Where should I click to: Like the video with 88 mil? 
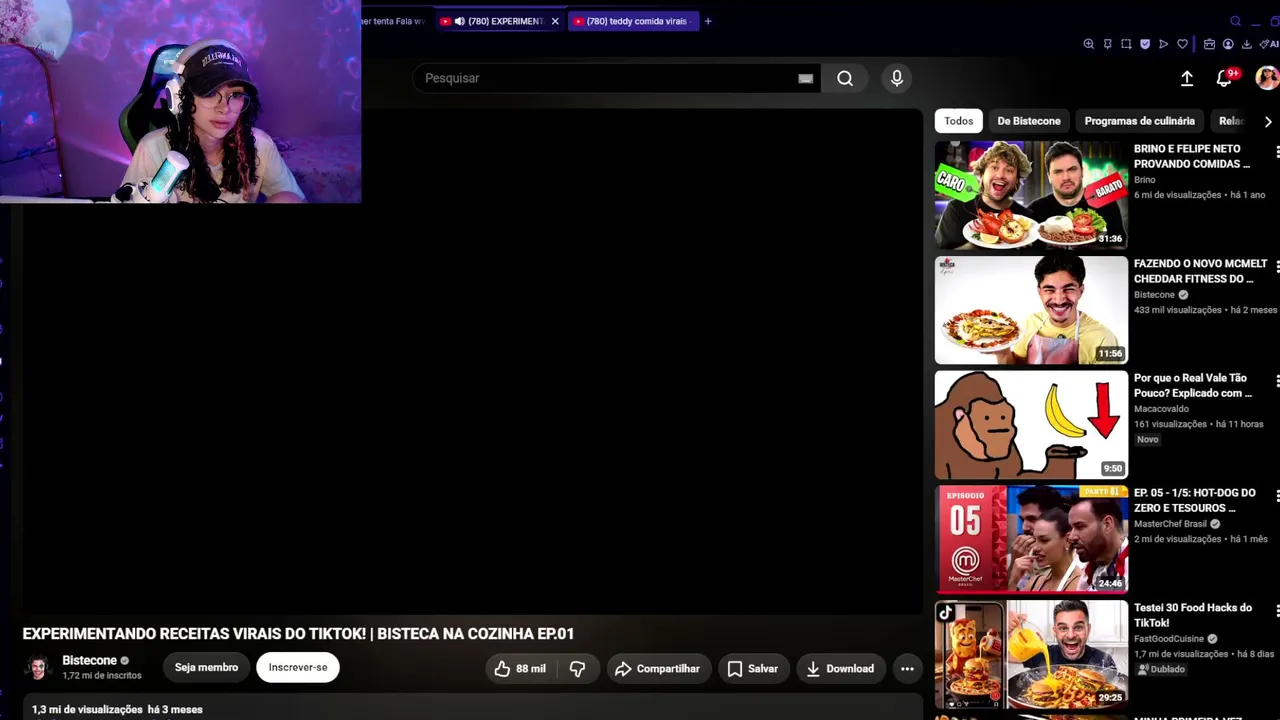tap(520, 669)
